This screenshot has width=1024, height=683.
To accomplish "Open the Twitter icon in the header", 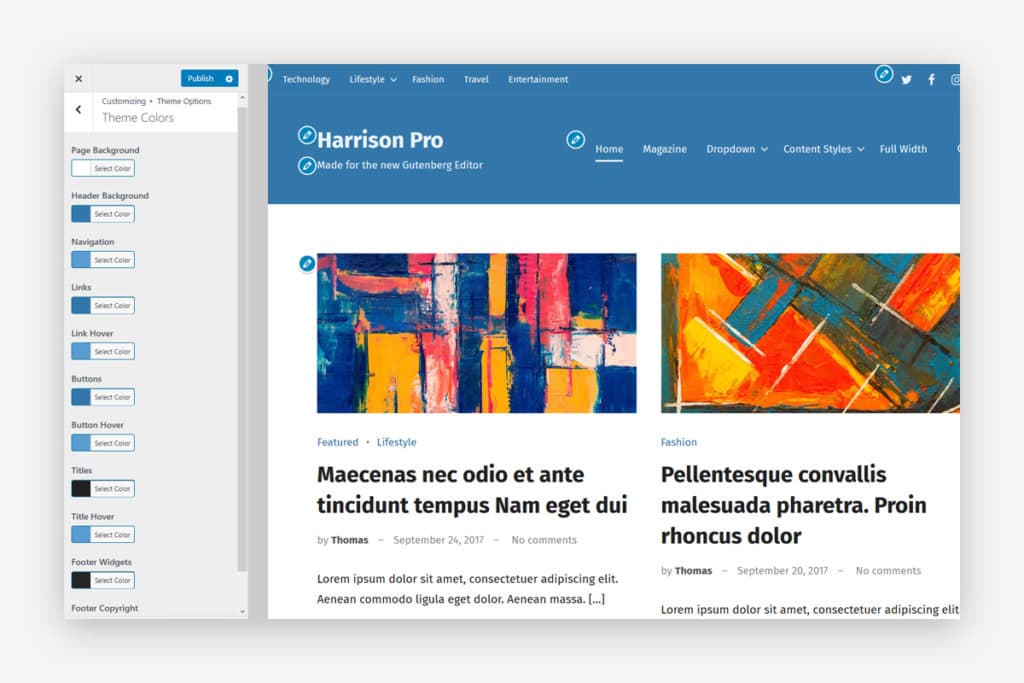I will tap(906, 79).
